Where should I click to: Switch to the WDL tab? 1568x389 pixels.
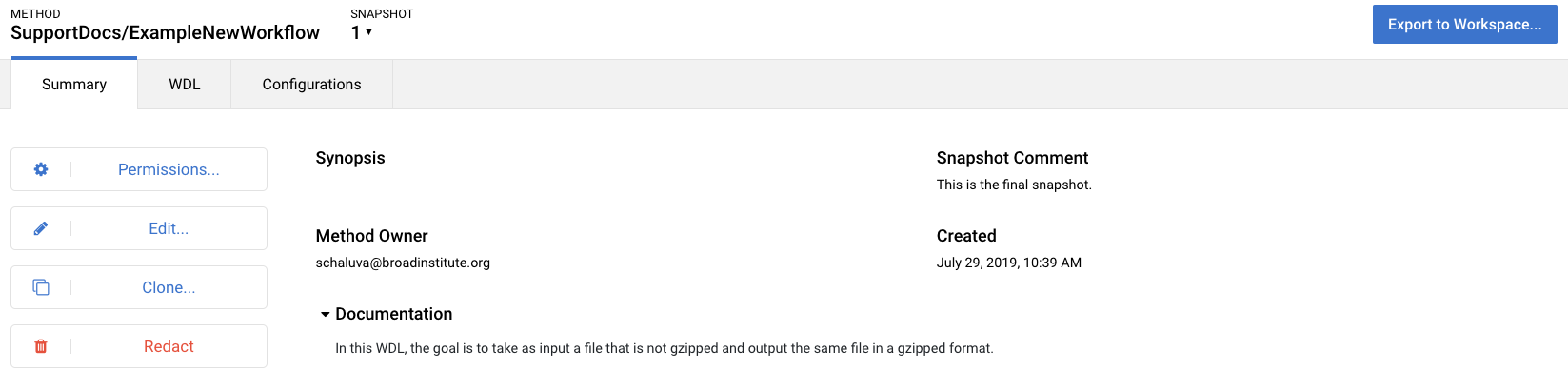185,85
